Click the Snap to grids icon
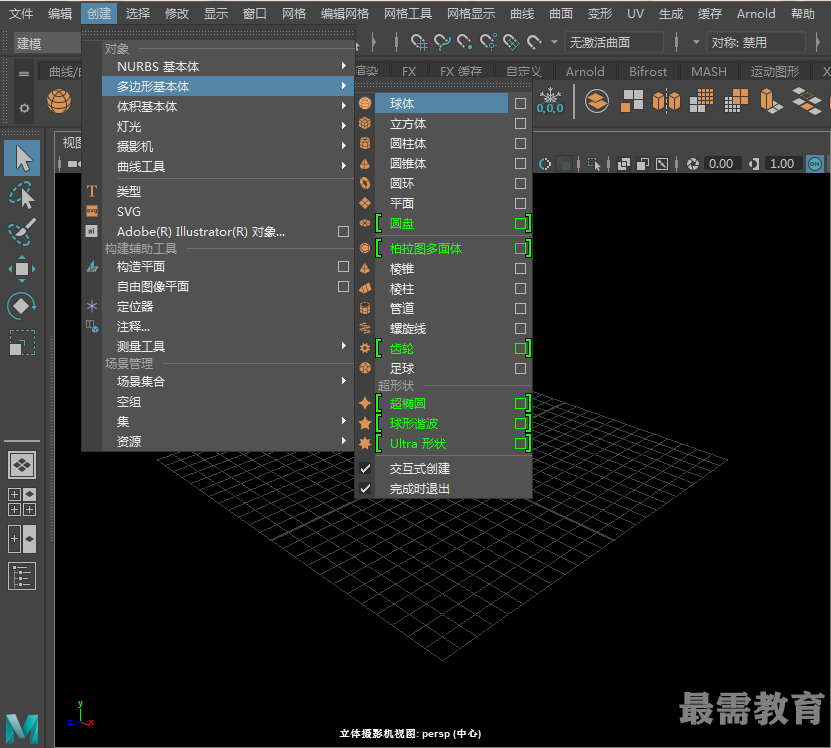This screenshot has height=748, width=831. 419,42
